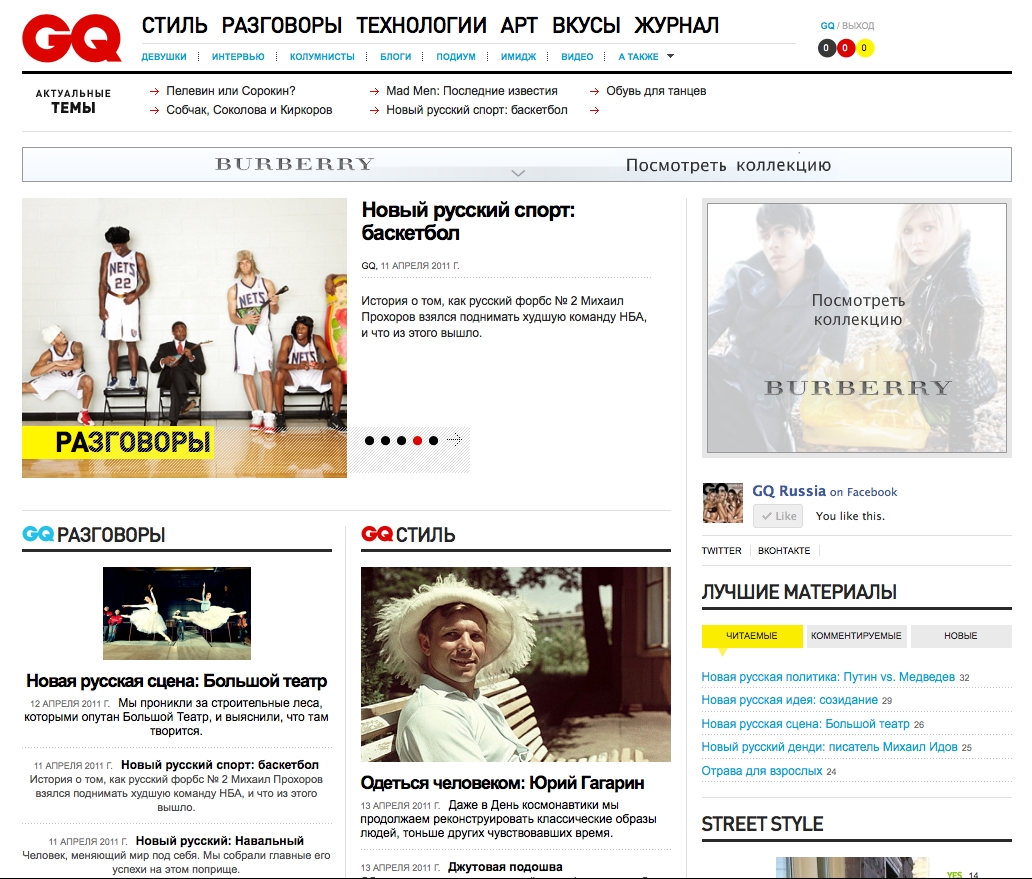
Task: Open the ВКОНТАКТЕ social tab
Action: (784, 551)
